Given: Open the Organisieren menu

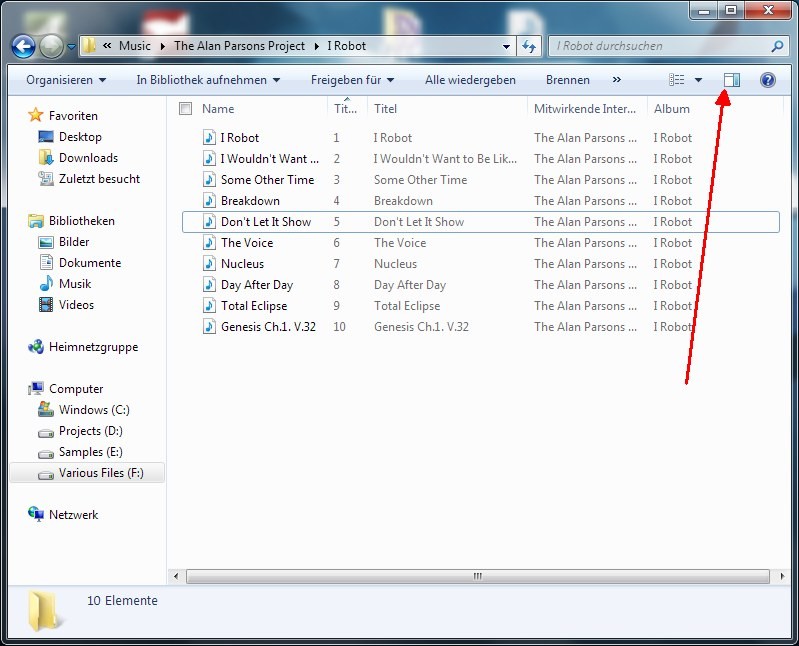Looking at the screenshot, I should click(x=66, y=80).
